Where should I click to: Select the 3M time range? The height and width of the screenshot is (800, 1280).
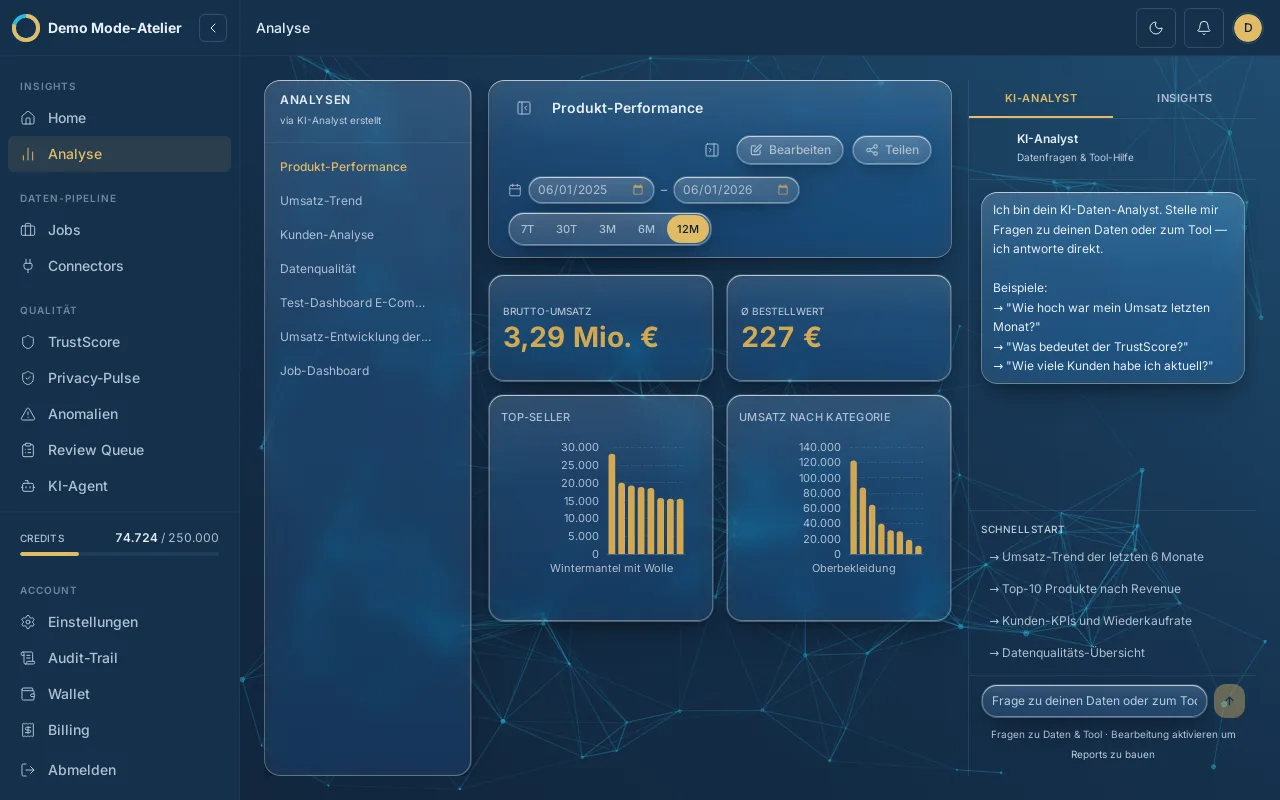click(607, 229)
